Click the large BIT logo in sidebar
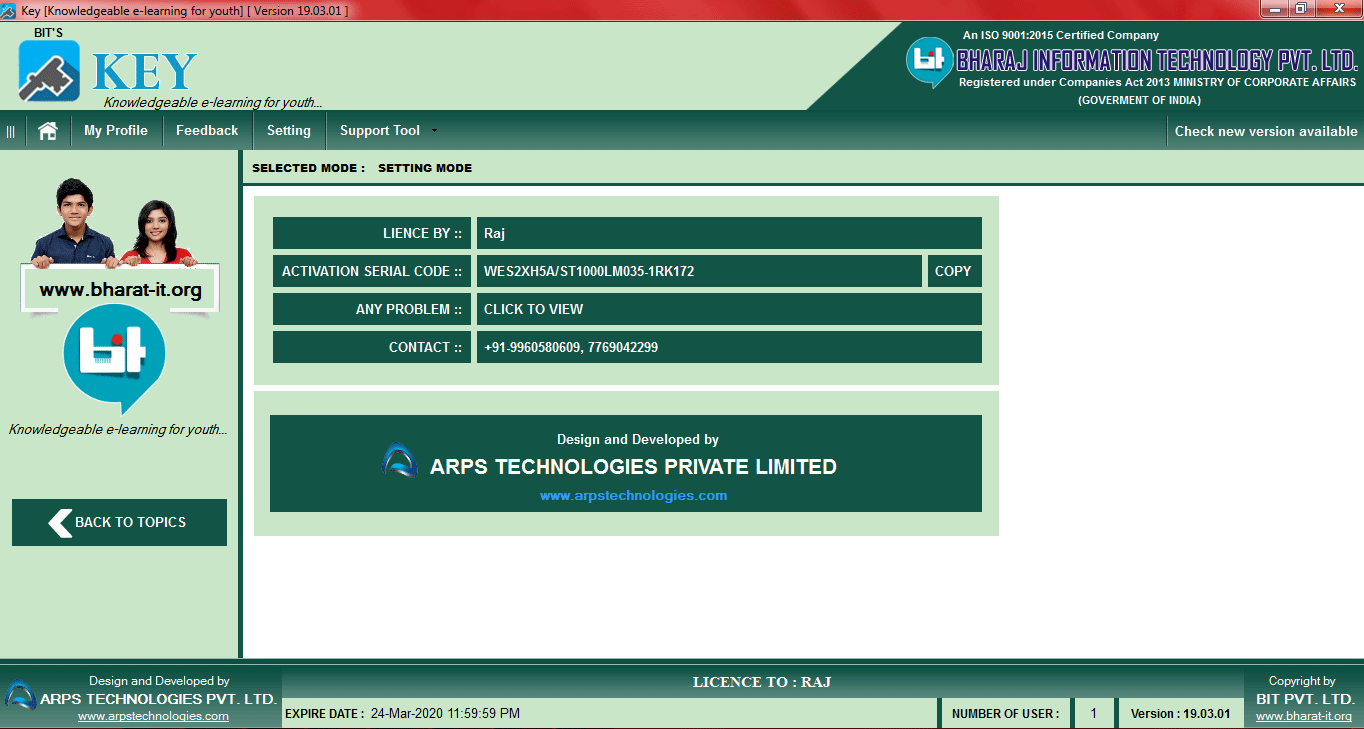This screenshot has height=729, width=1364. 113,358
